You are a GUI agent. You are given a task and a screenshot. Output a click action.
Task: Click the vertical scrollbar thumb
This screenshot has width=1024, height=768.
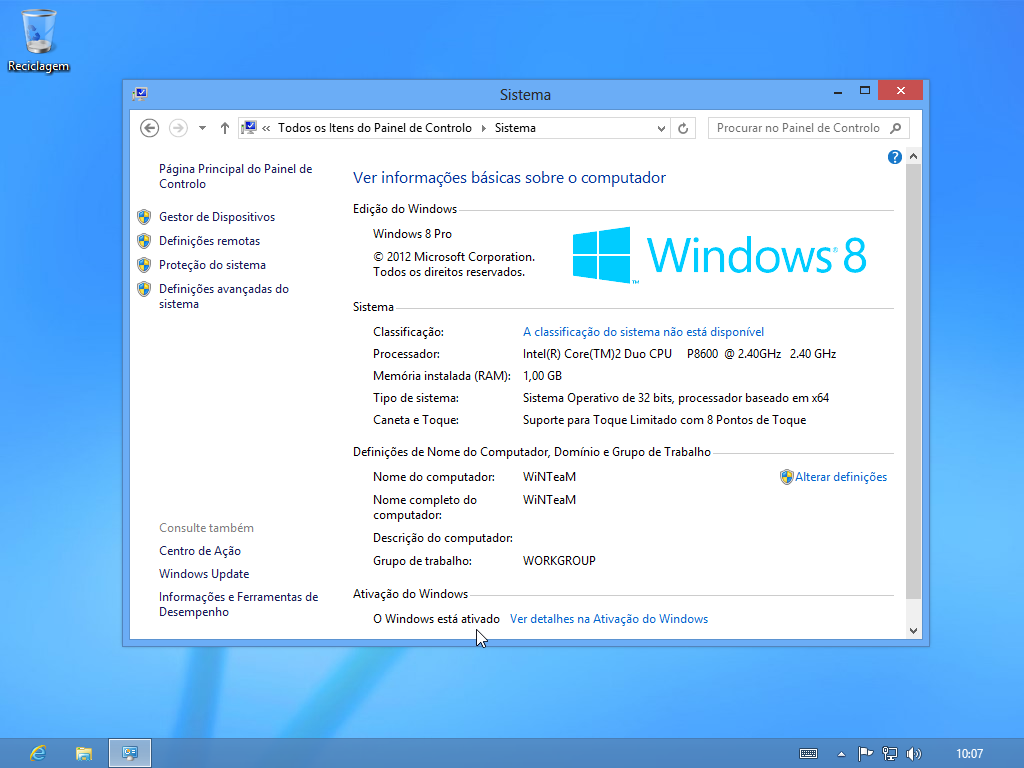914,381
